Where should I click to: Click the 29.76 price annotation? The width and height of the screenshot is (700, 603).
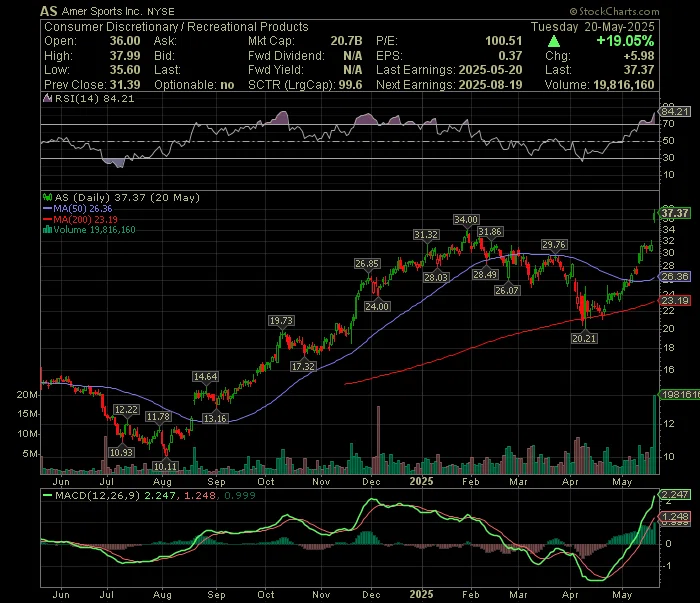(554, 244)
